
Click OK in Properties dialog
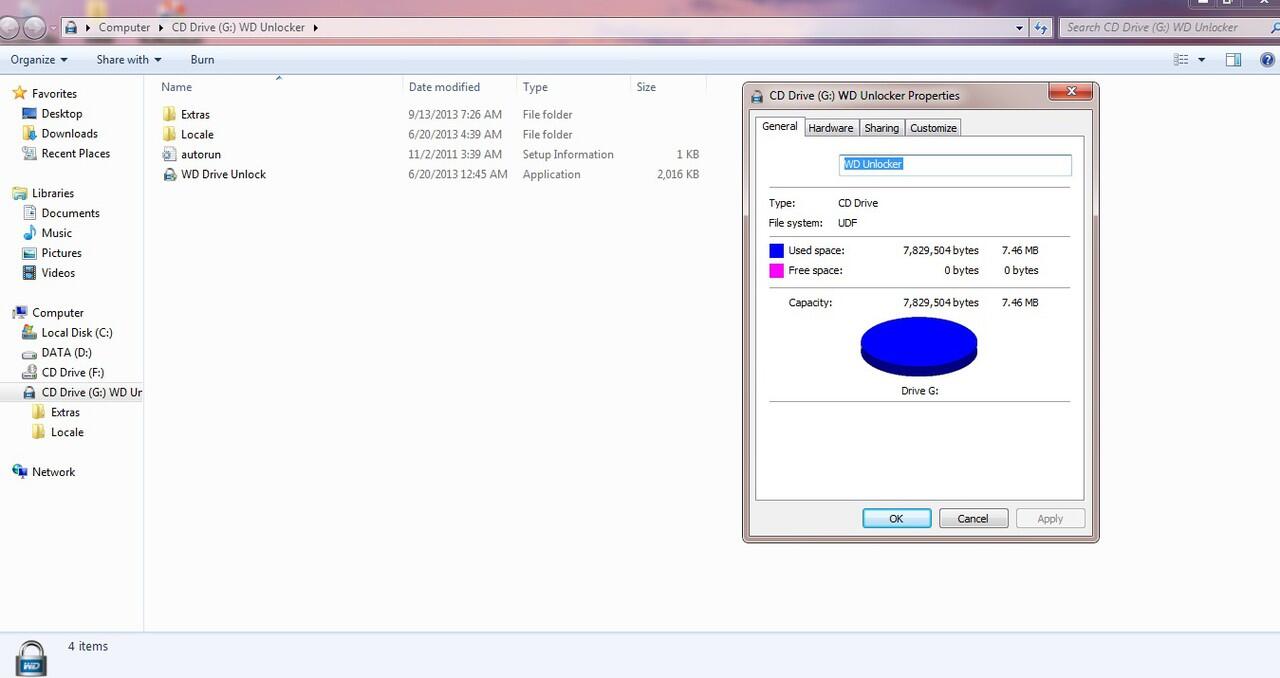pos(897,519)
